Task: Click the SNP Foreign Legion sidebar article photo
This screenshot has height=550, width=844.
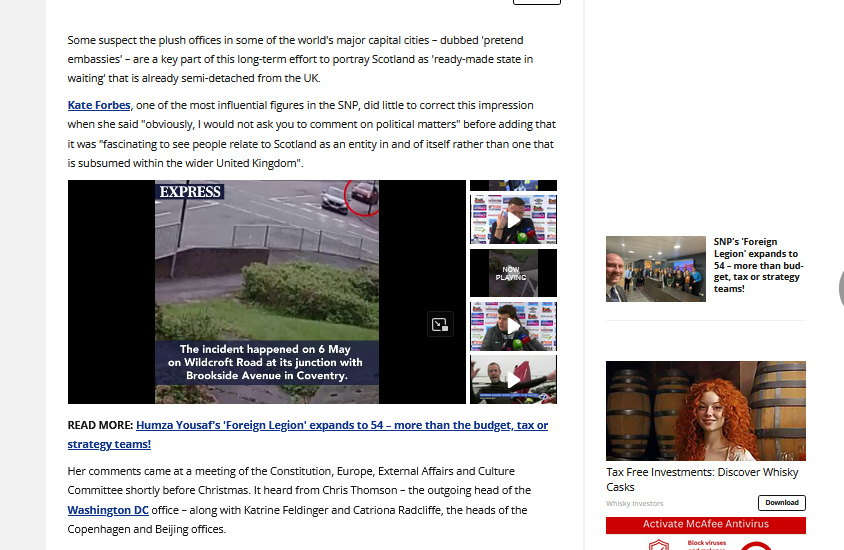Action: pos(656,269)
